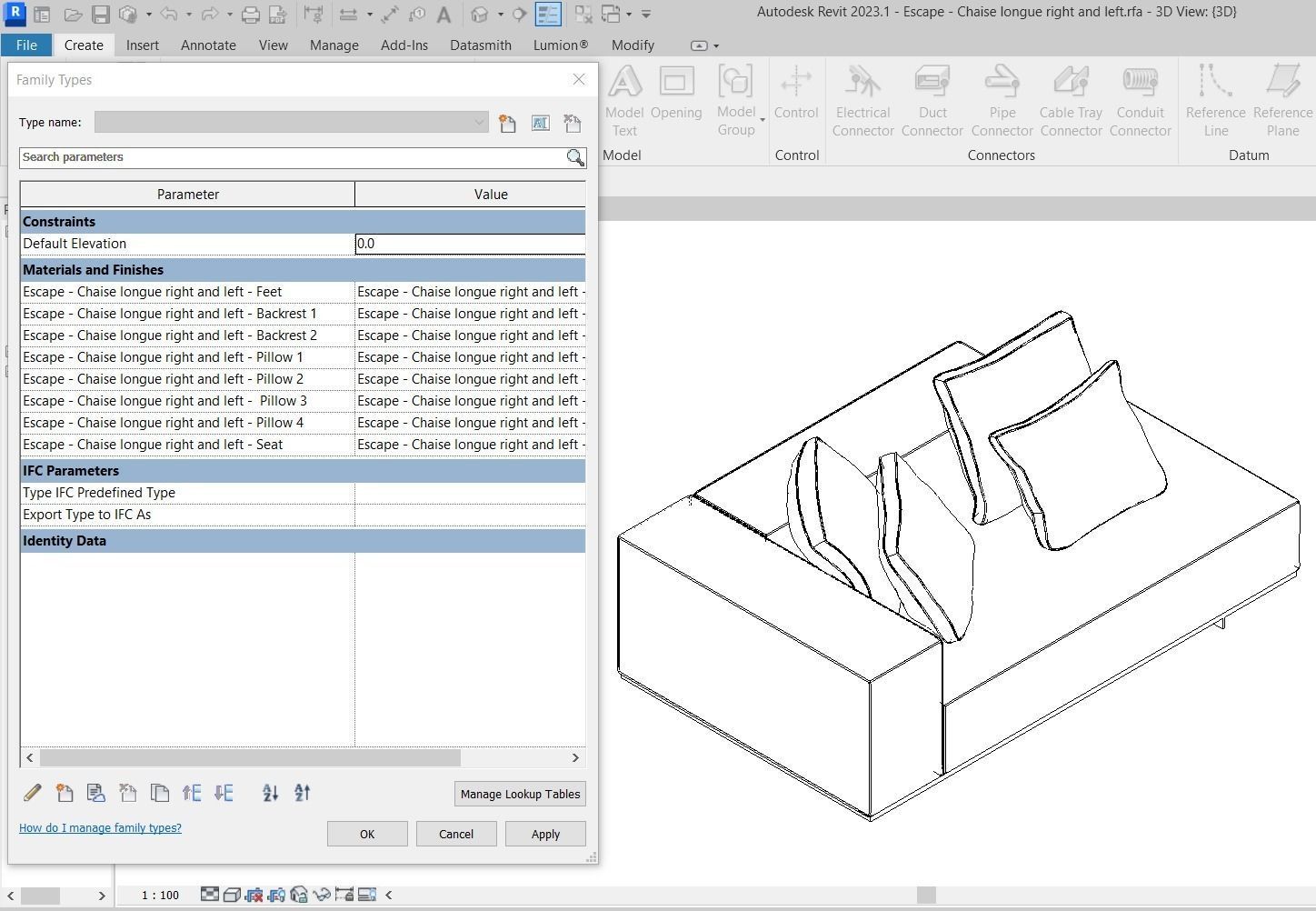Click the Default Elevation value field
The image size is (1316, 911).
coord(470,244)
